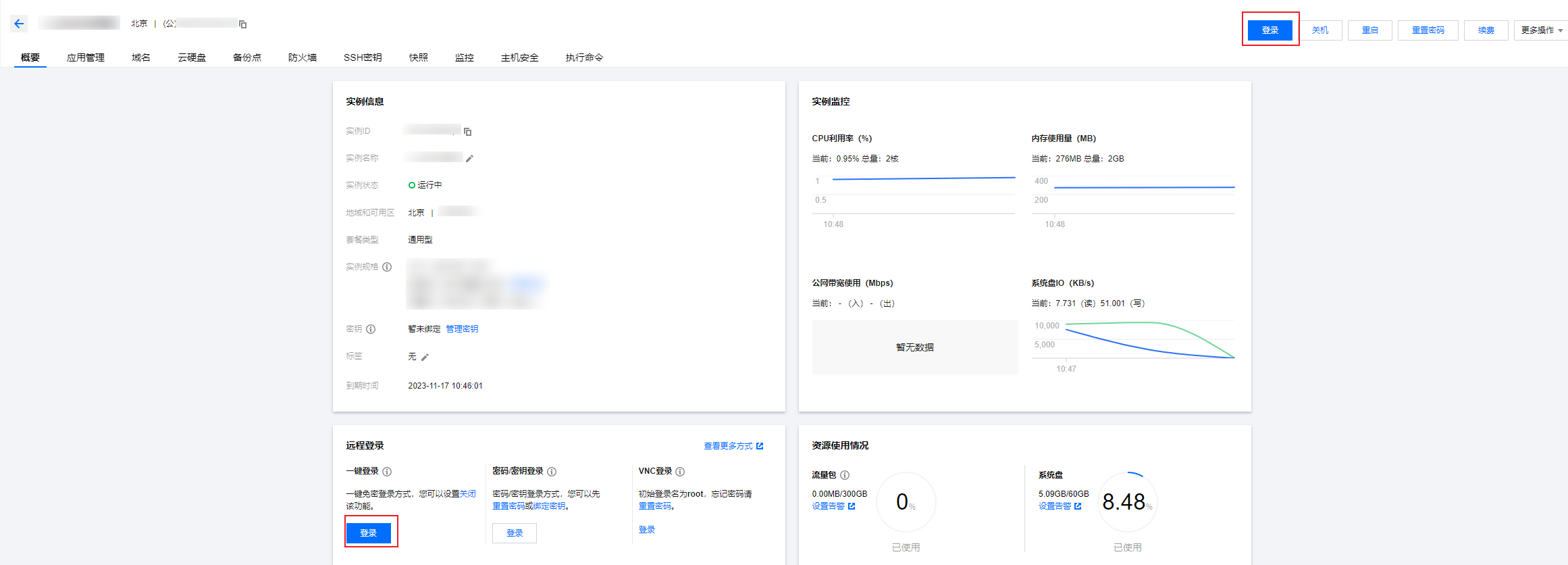This screenshot has width=1568, height=565.
Task: Copy the public IP in header
Action: coord(243,24)
